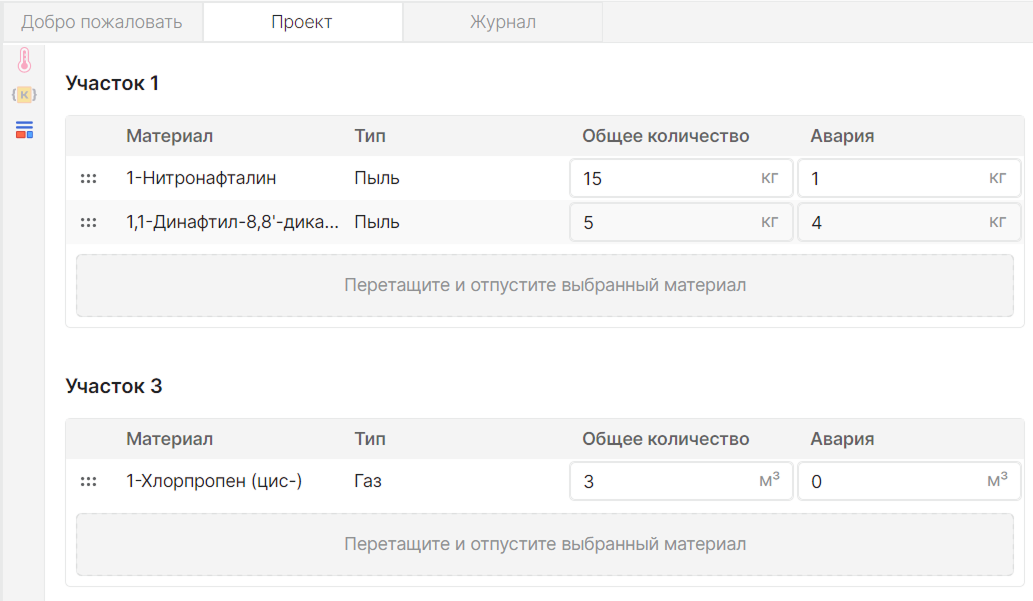
Task: Click Тип column header in Участок 3
Action: (x=370, y=439)
